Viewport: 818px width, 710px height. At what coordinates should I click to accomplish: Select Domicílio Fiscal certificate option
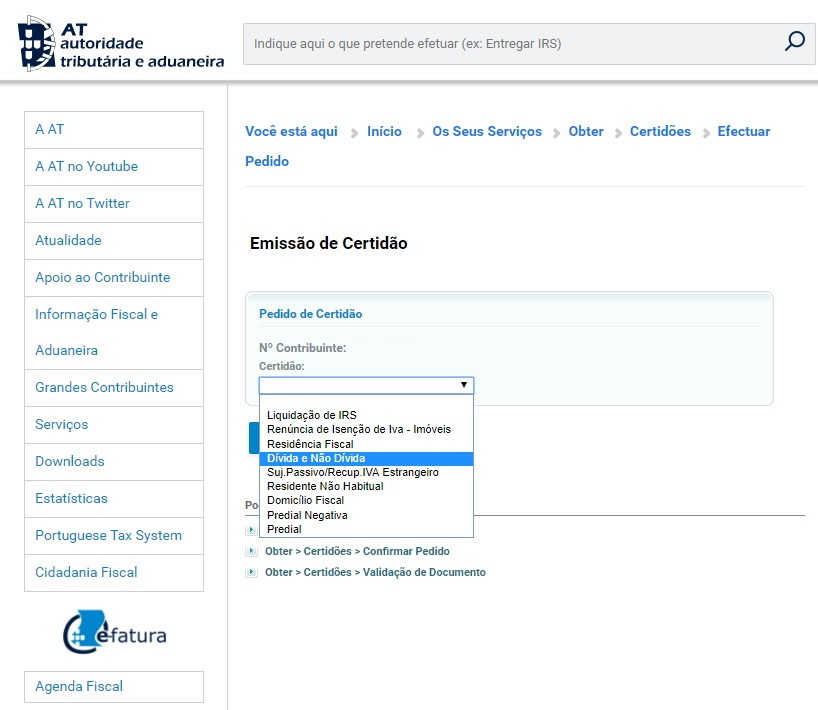click(306, 500)
